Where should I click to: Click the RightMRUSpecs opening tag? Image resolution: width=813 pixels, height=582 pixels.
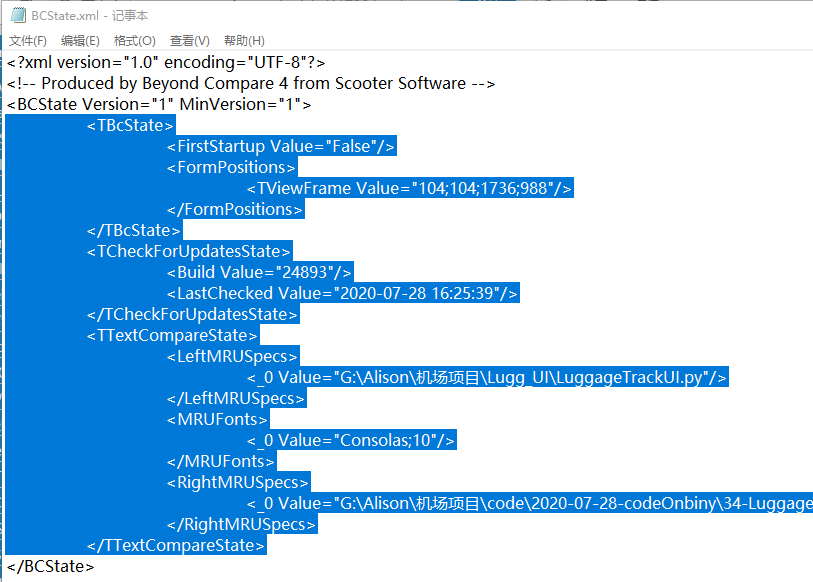pos(237,482)
